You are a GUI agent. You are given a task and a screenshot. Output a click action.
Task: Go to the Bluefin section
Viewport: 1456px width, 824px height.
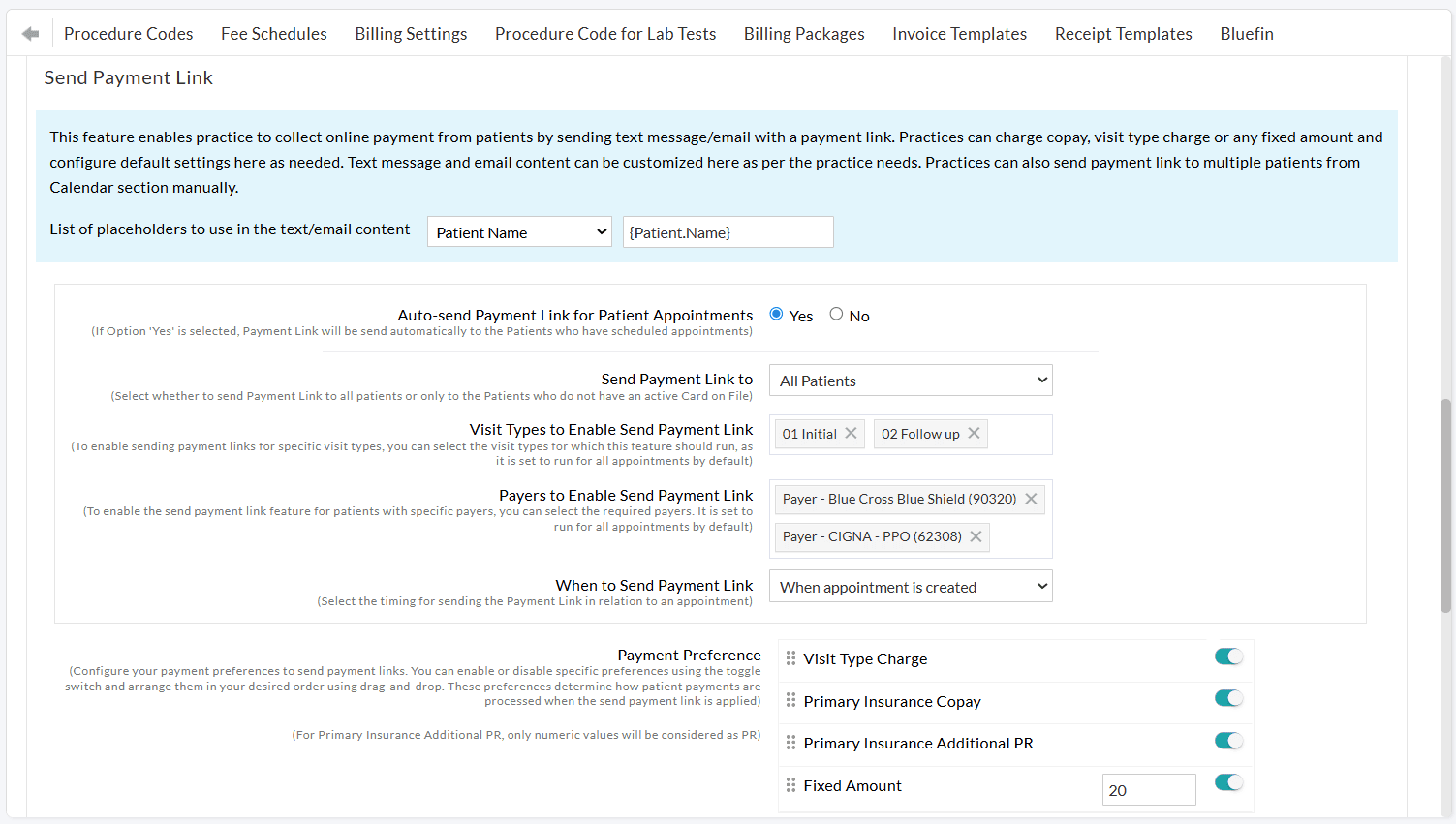click(x=1246, y=33)
